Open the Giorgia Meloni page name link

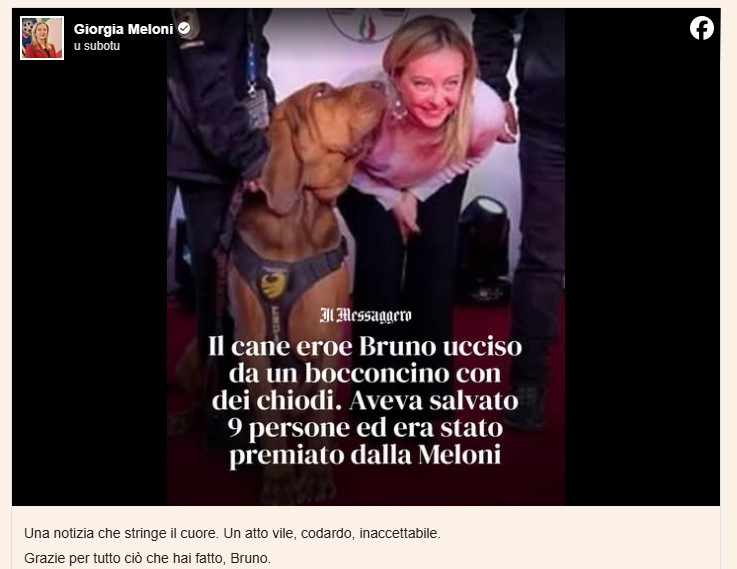click(x=124, y=29)
